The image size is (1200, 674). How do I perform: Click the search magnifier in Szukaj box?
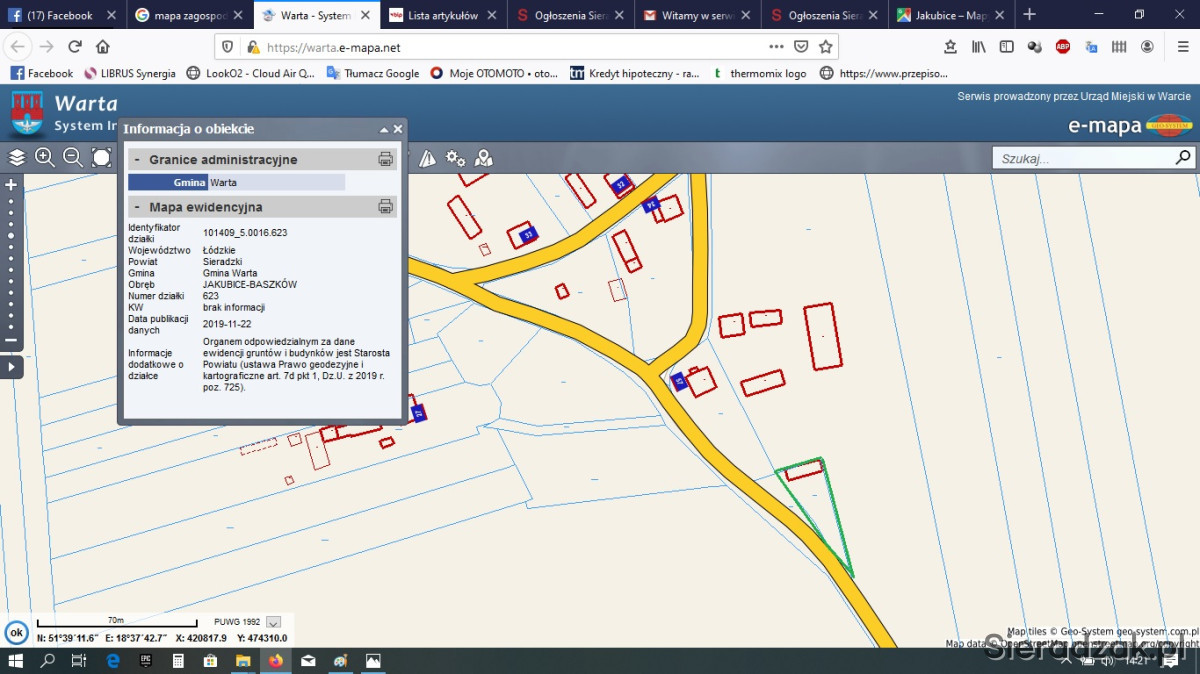tap(1183, 158)
